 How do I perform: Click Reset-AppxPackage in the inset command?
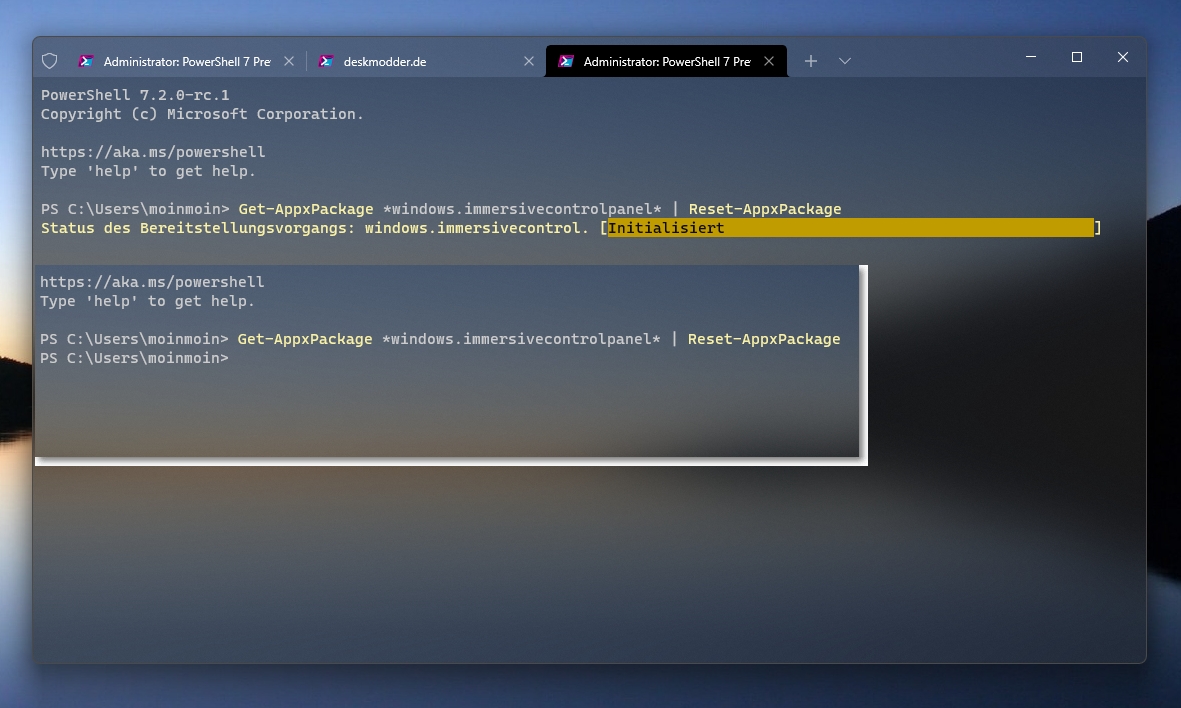pyautogui.click(x=764, y=339)
